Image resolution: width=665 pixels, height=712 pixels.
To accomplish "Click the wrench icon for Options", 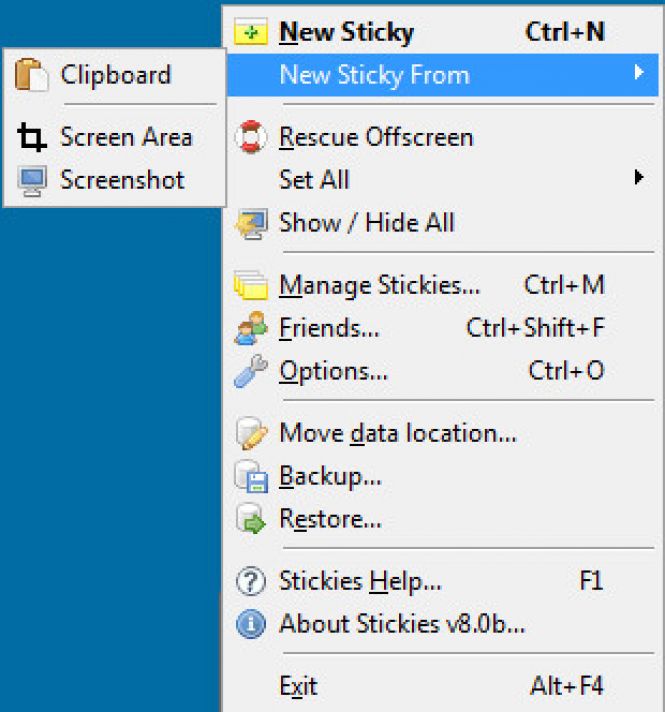I will tap(251, 371).
